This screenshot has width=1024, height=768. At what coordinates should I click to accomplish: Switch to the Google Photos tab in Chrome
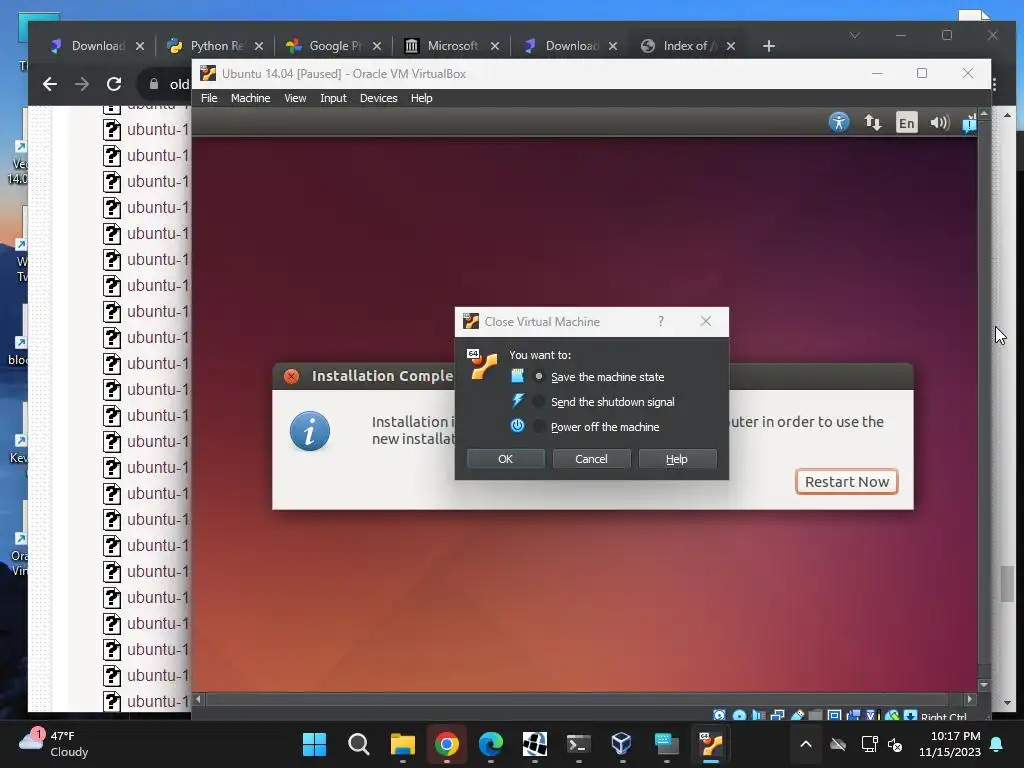(333, 46)
